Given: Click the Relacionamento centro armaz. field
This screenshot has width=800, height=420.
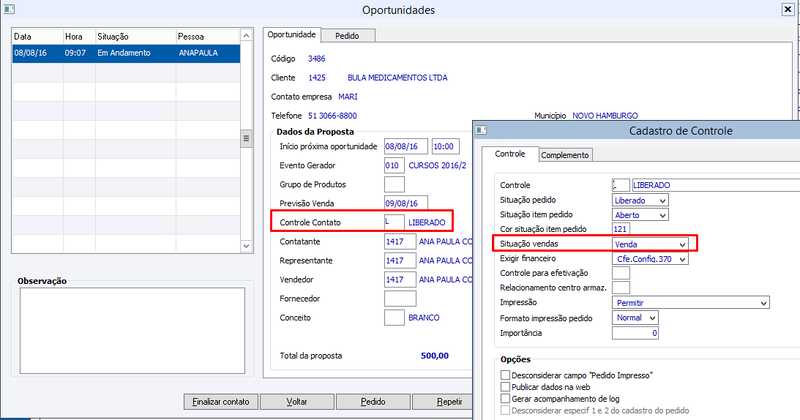Looking at the screenshot, I should coord(620,288).
